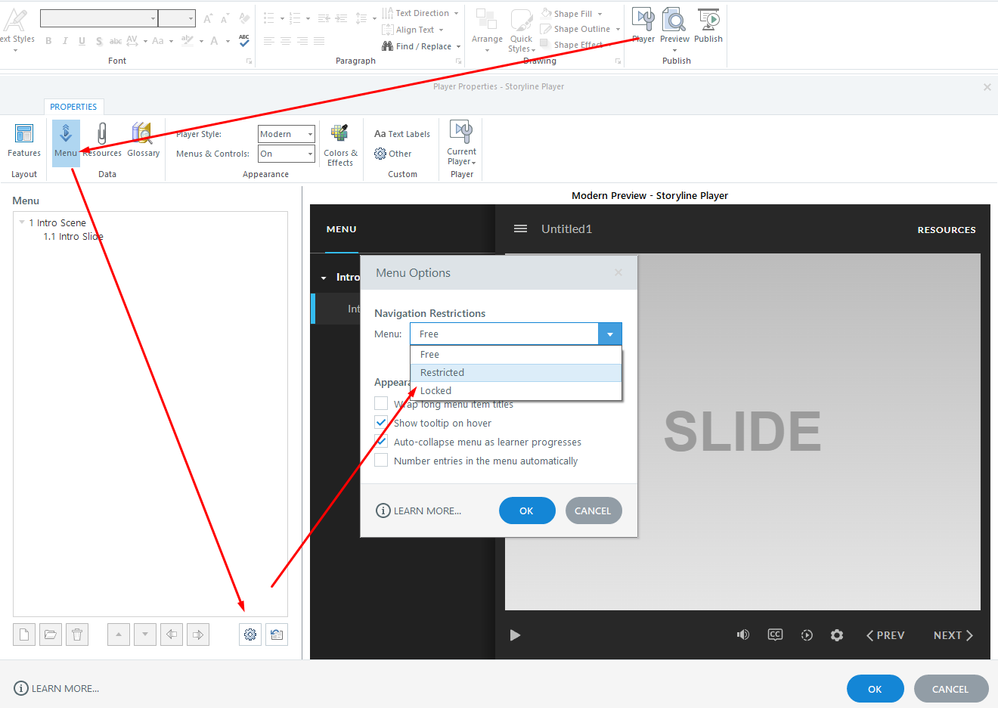The image size is (998, 708).
Task: Open the Player Style dropdown
Action: click(286, 134)
